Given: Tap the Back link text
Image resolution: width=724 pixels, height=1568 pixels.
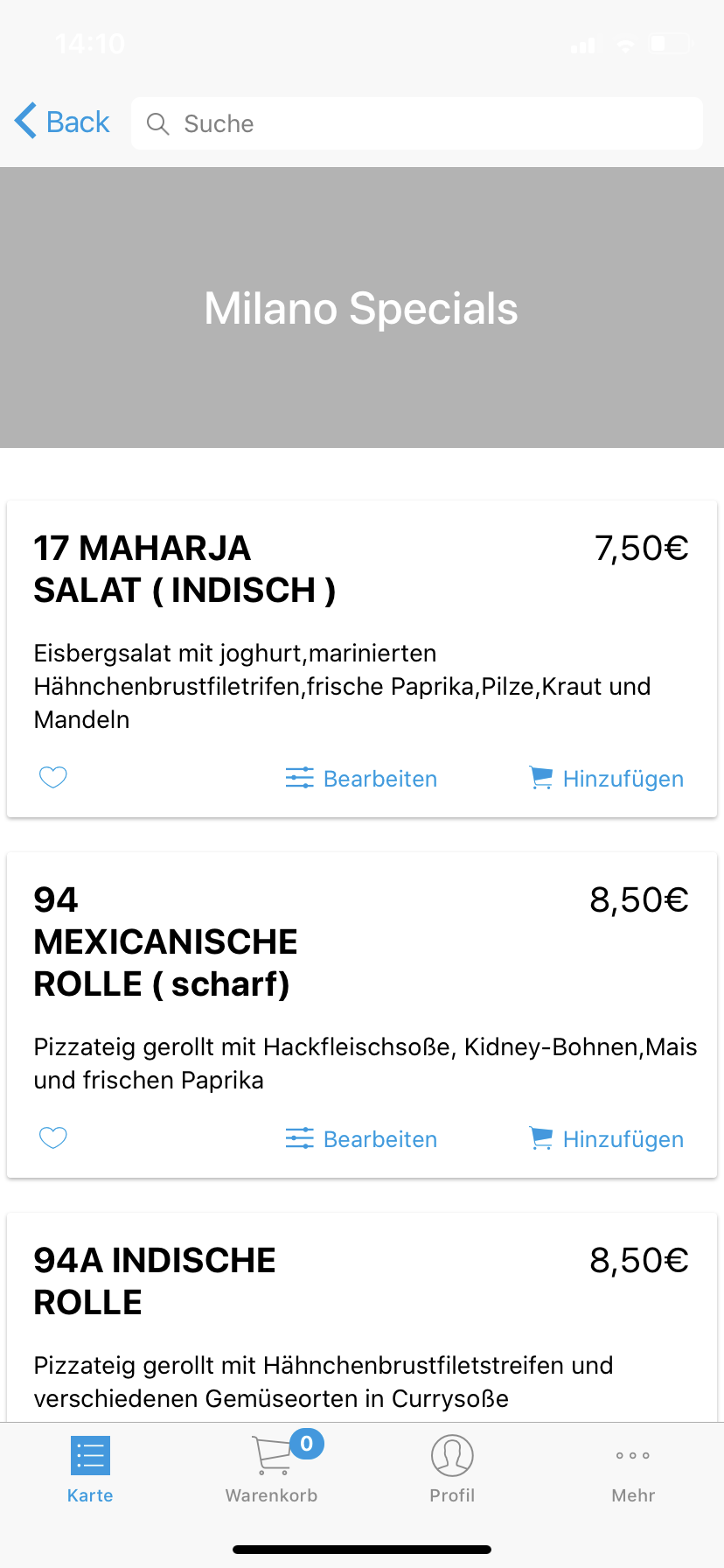Looking at the screenshot, I should [x=78, y=122].
